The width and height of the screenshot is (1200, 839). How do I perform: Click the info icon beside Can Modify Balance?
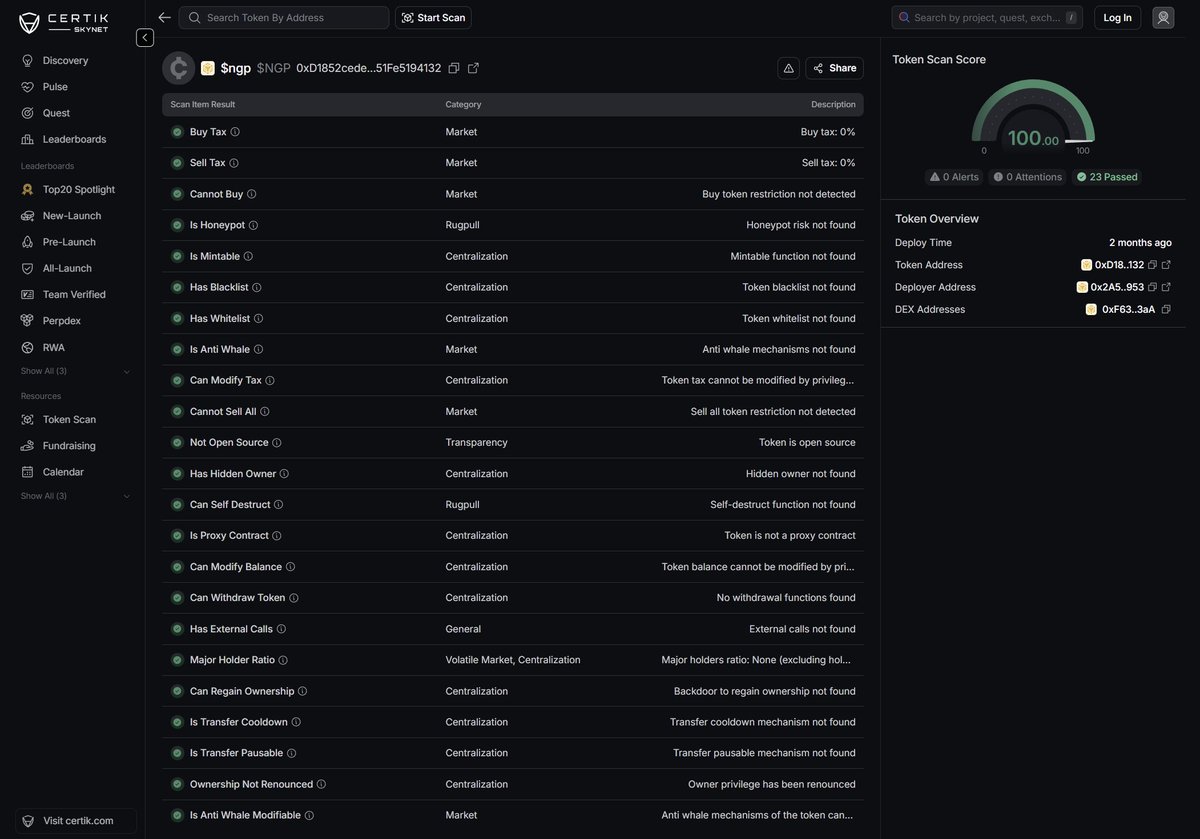point(290,567)
